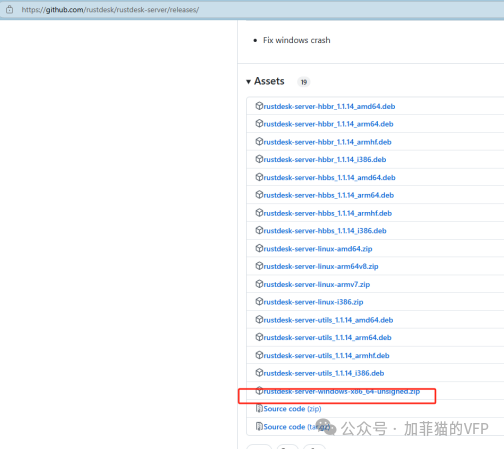504x449 pixels.
Task: Click package icon beside hbbs arm64.deb
Action: coord(259,195)
